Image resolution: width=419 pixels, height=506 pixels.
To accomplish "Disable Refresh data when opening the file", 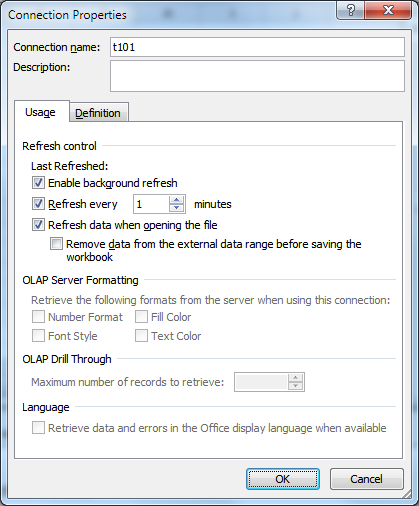I will pyautogui.click(x=38, y=225).
